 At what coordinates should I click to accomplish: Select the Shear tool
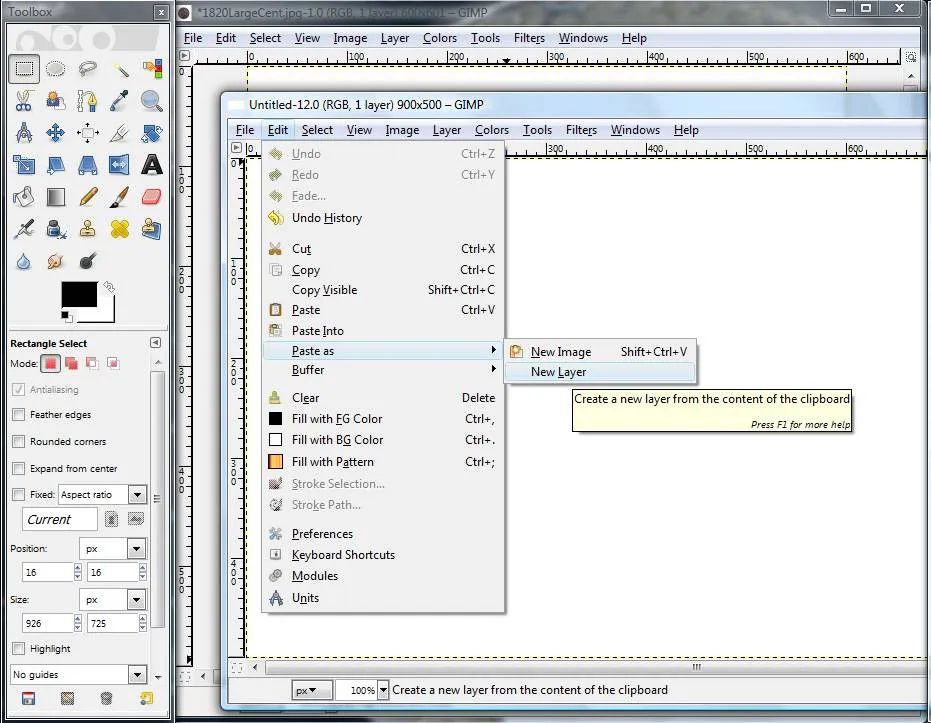tap(56, 164)
